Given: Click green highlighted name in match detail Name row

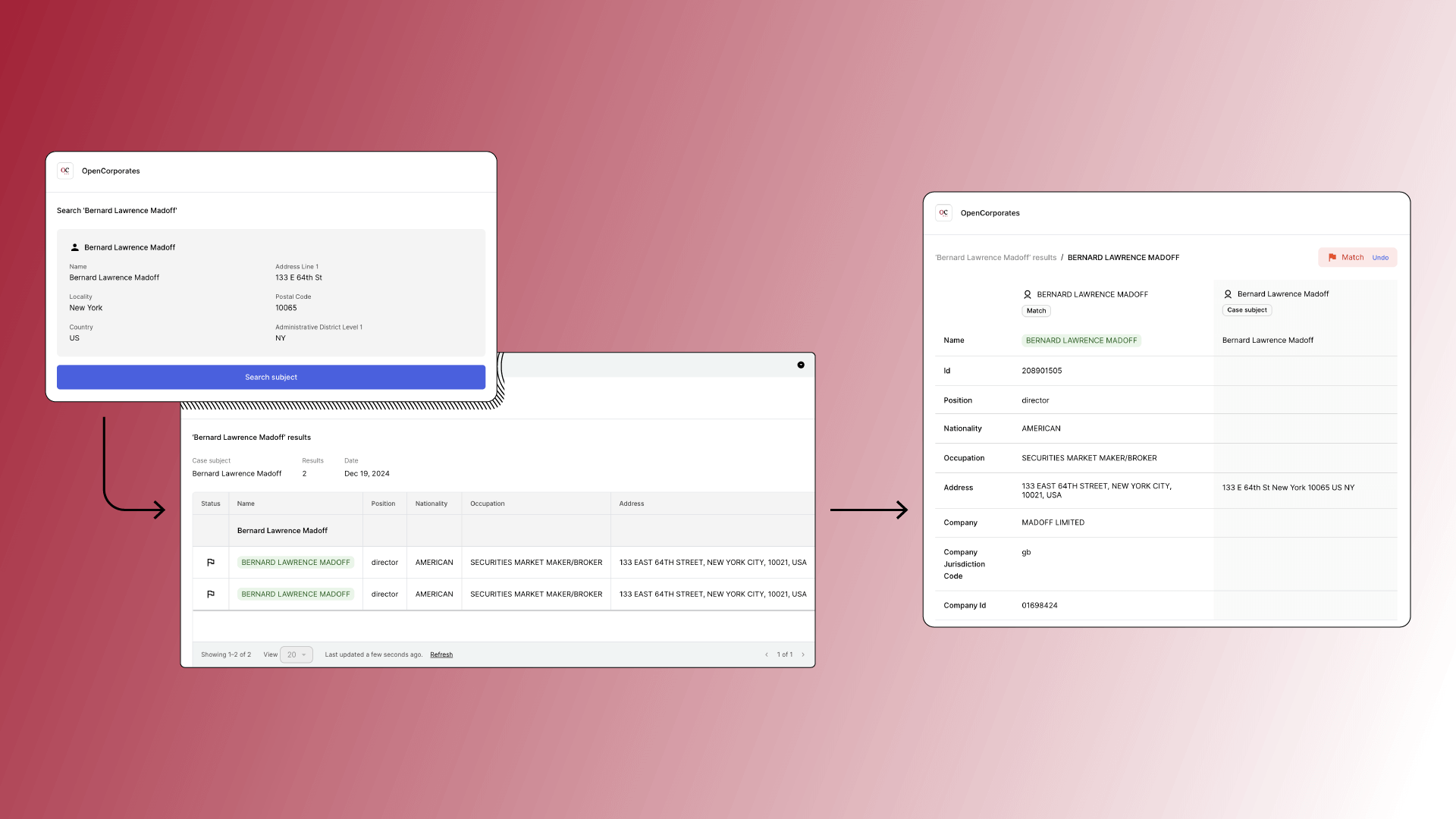Looking at the screenshot, I should [1081, 340].
